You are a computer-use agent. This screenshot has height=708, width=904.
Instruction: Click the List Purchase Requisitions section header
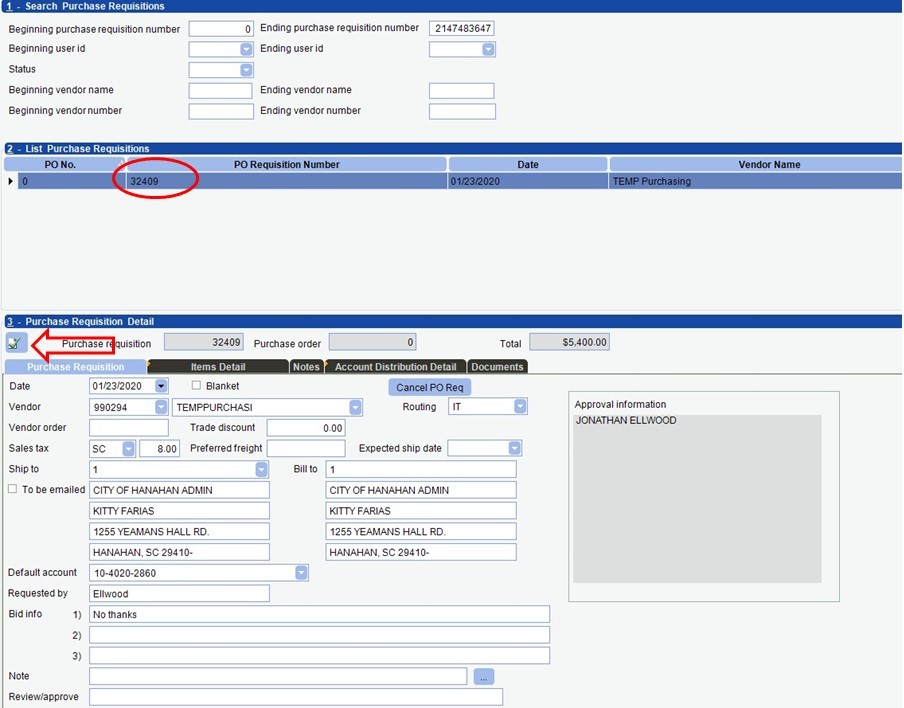pyautogui.click(x=452, y=149)
